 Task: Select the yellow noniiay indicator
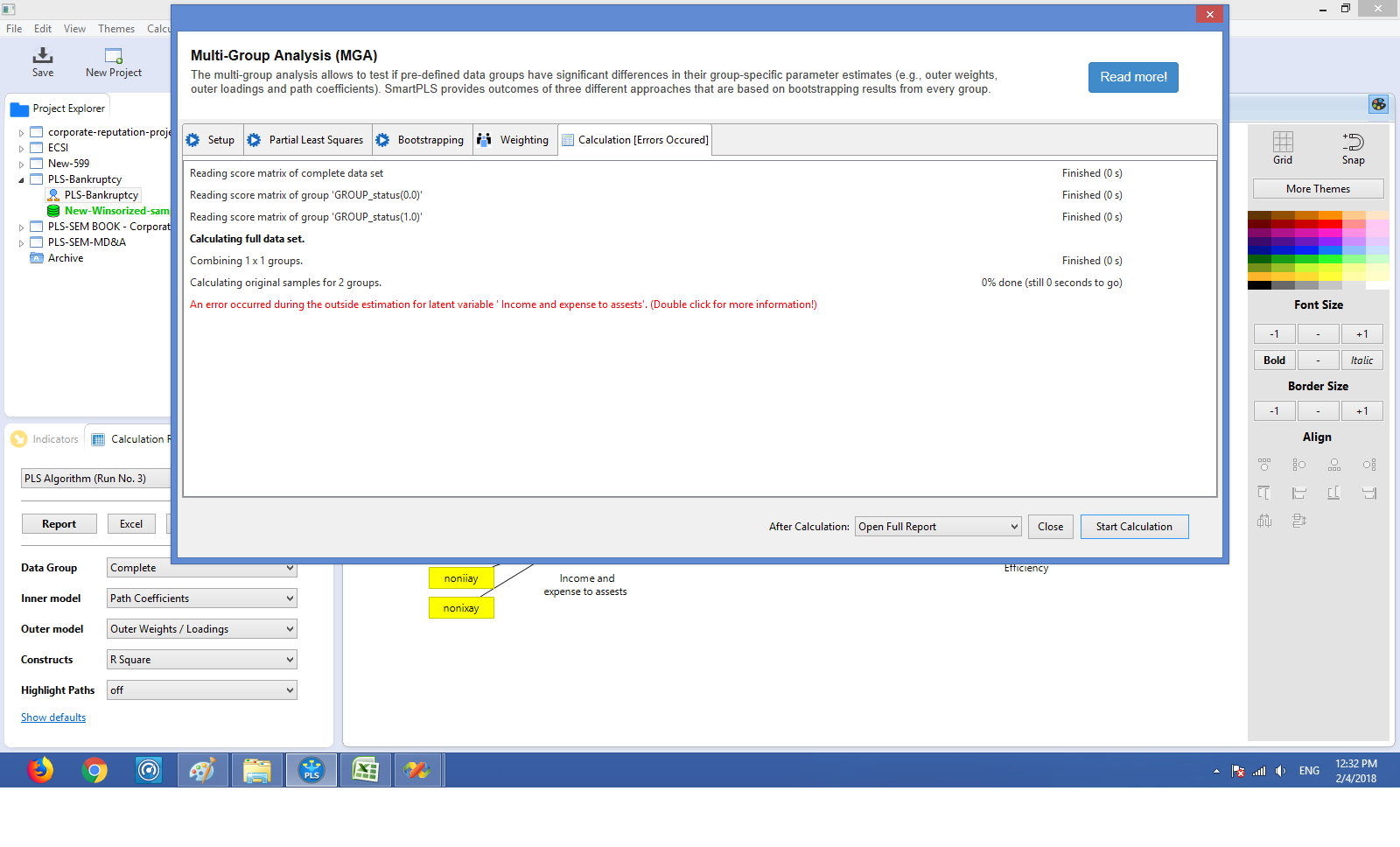click(x=461, y=578)
